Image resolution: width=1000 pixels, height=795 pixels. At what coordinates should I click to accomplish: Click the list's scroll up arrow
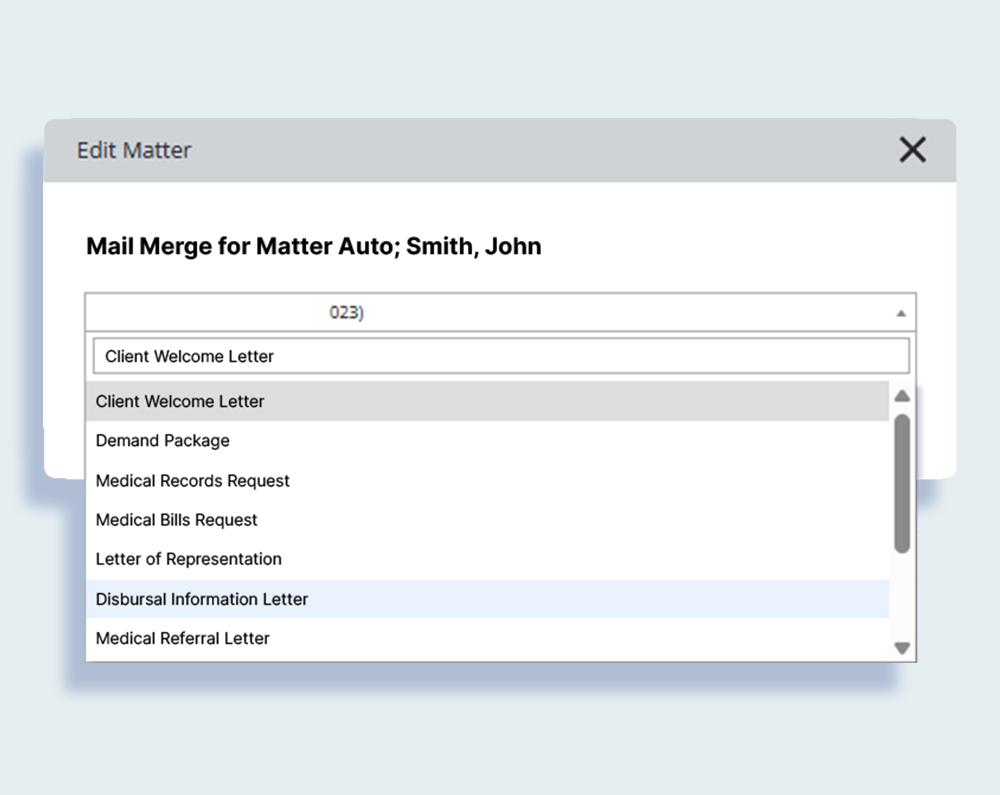pos(902,396)
